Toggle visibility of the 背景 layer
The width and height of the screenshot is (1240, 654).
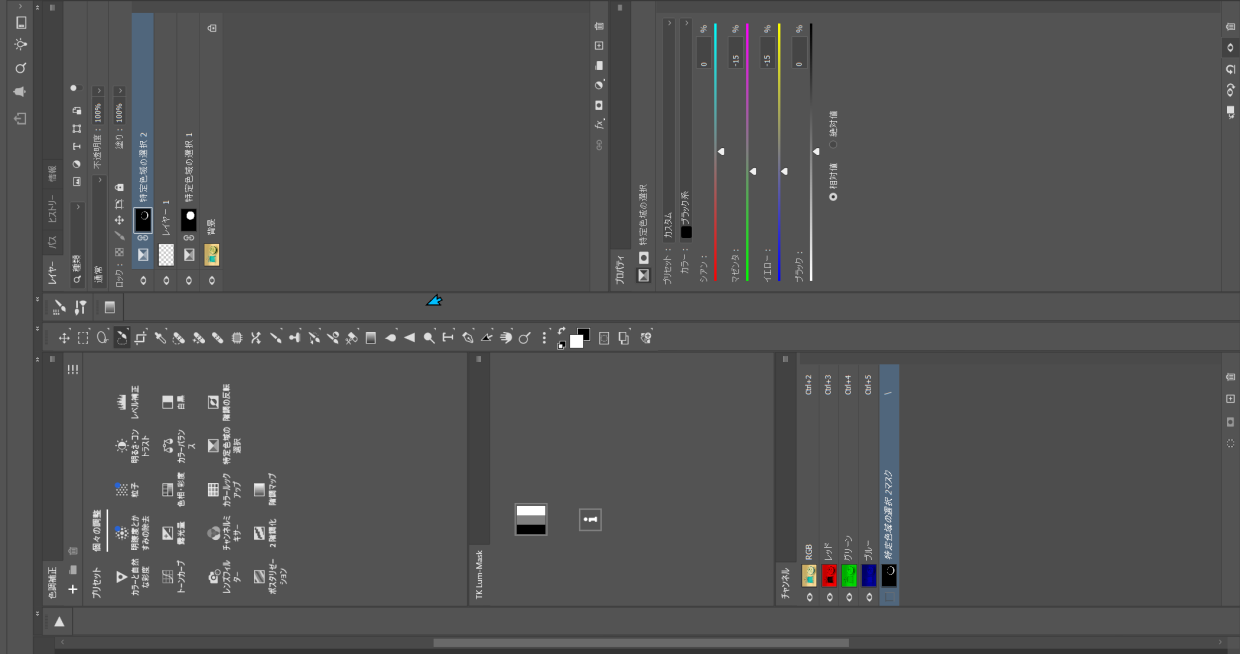point(211,281)
